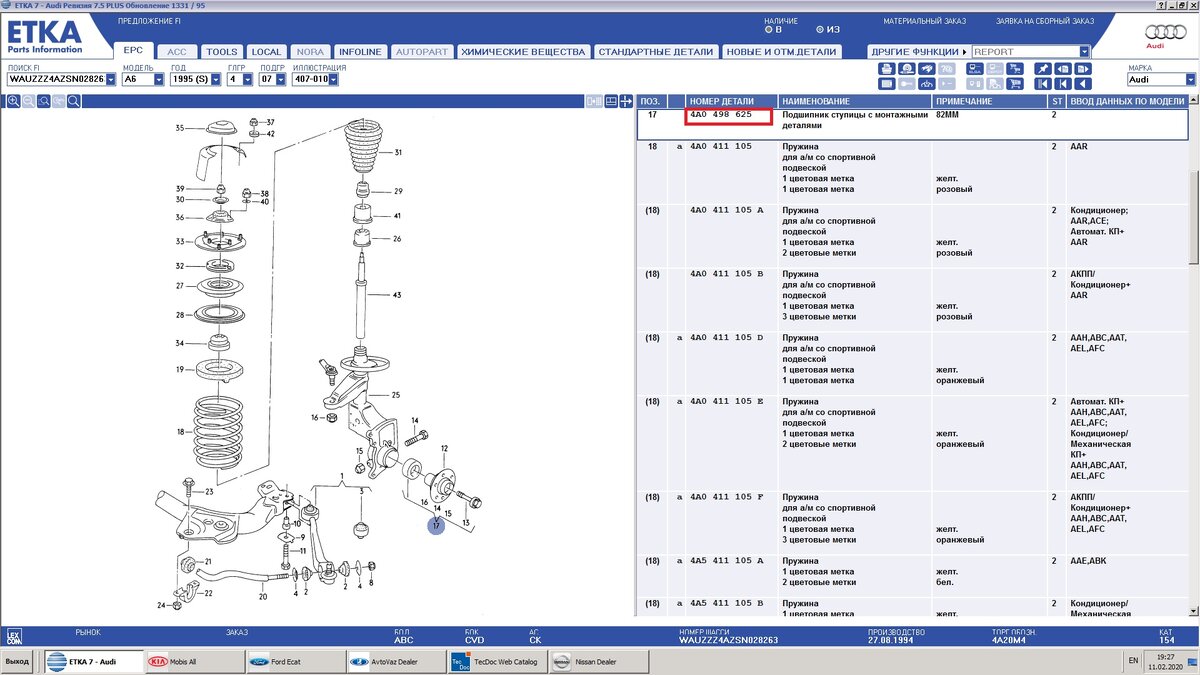Zoom in on the illustration
This screenshot has width=1200, height=675.
coord(13,101)
